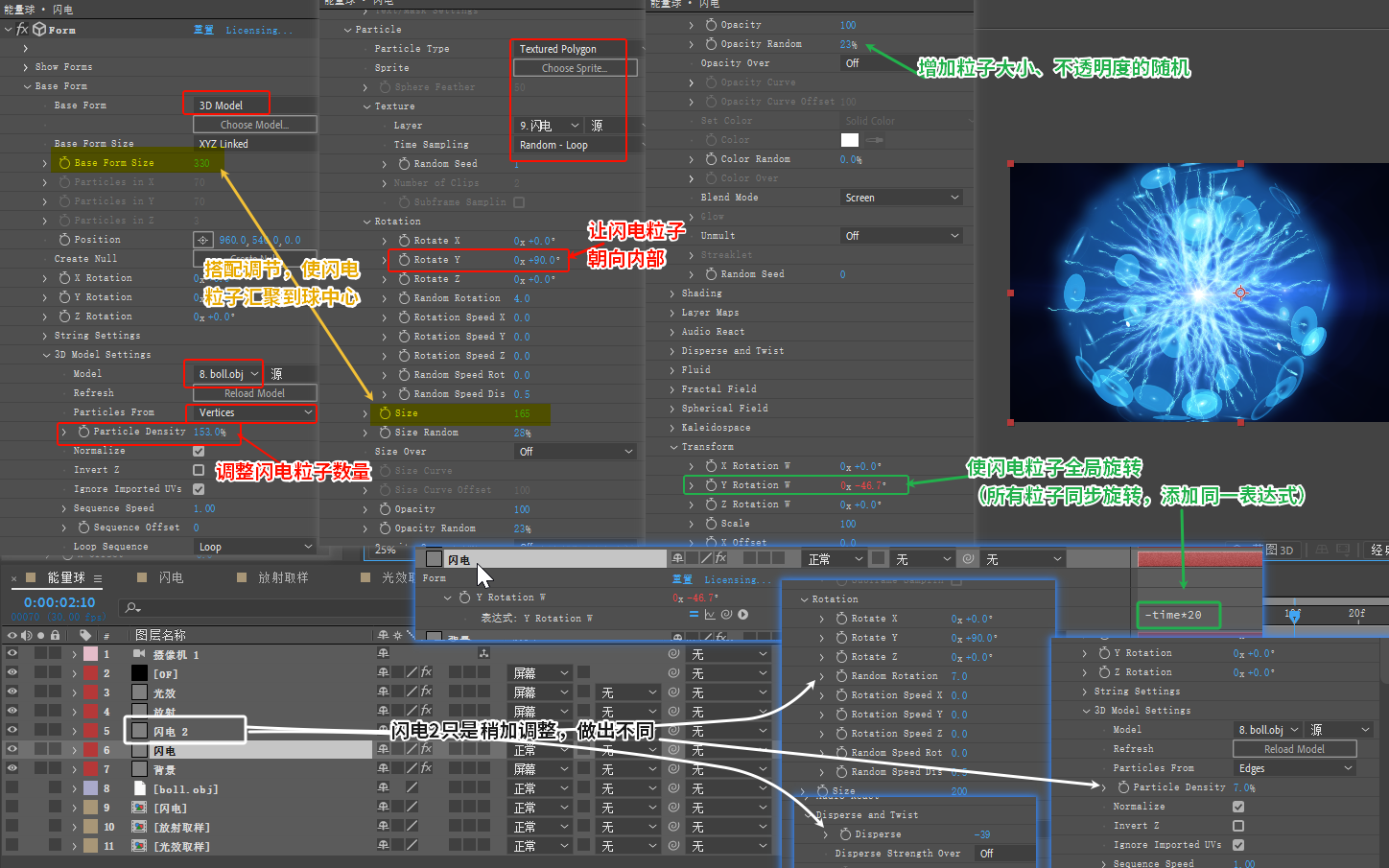Image resolution: width=1389 pixels, height=868 pixels.
Task: Click the parent pick whip for layer 背景
Action: (674, 768)
